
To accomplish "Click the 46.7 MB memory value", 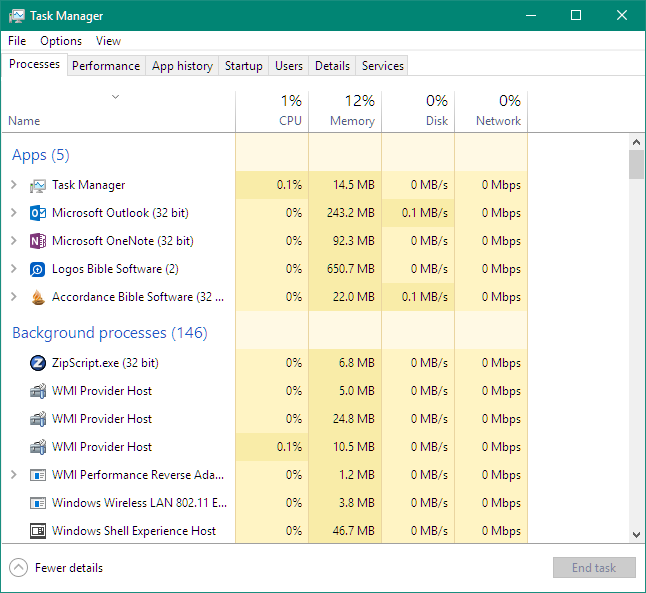I will click(353, 531).
